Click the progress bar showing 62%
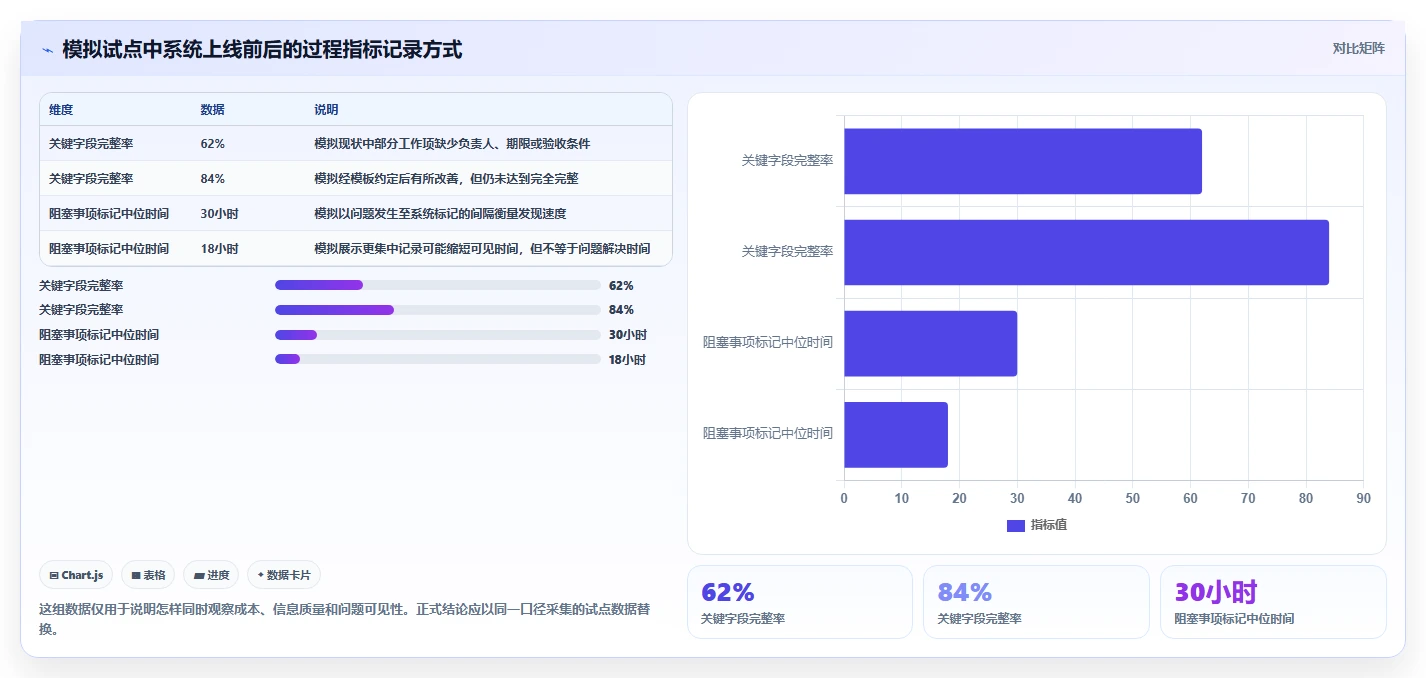The height and width of the screenshot is (678, 1426). [x=438, y=285]
